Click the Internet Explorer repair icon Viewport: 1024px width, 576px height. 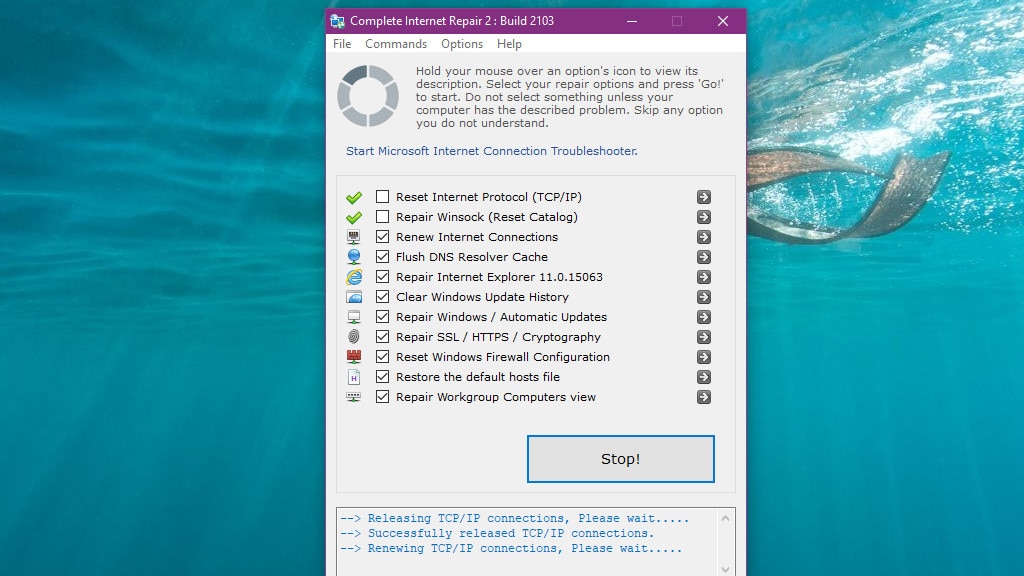tap(355, 277)
